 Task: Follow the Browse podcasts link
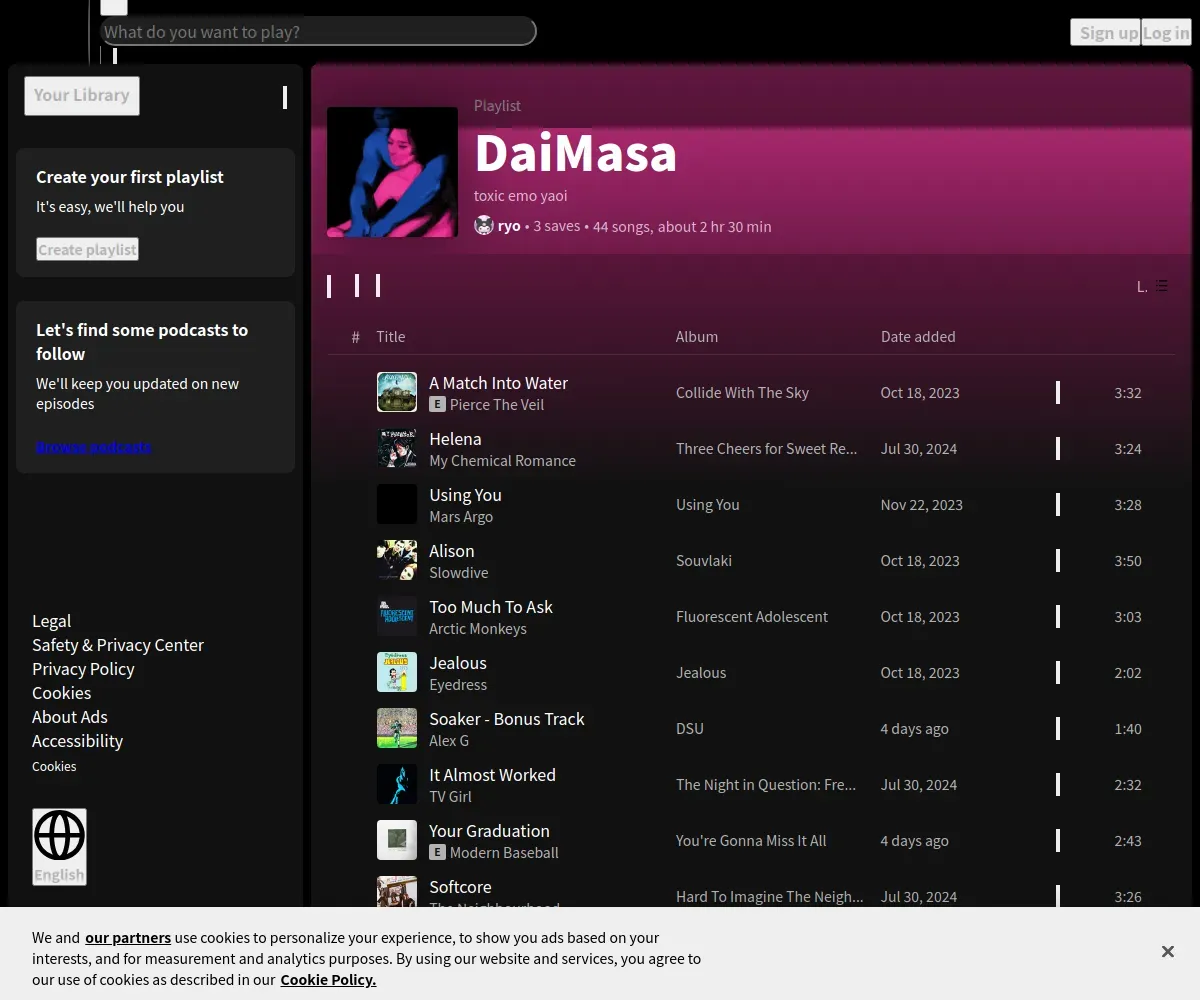click(94, 446)
